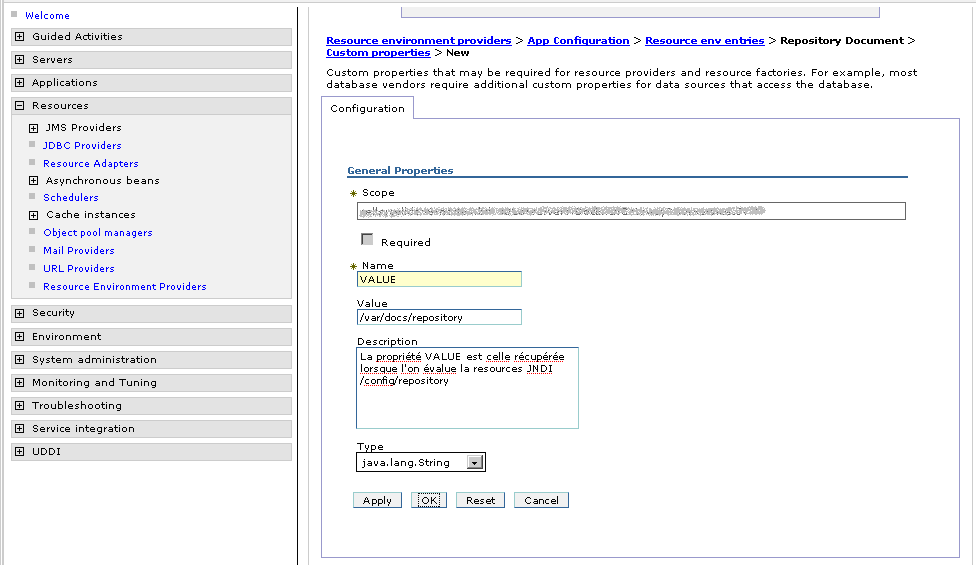Expand the Asynchronous beans tree node
Image resolution: width=976 pixels, height=565 pixels.
point(34,181)
